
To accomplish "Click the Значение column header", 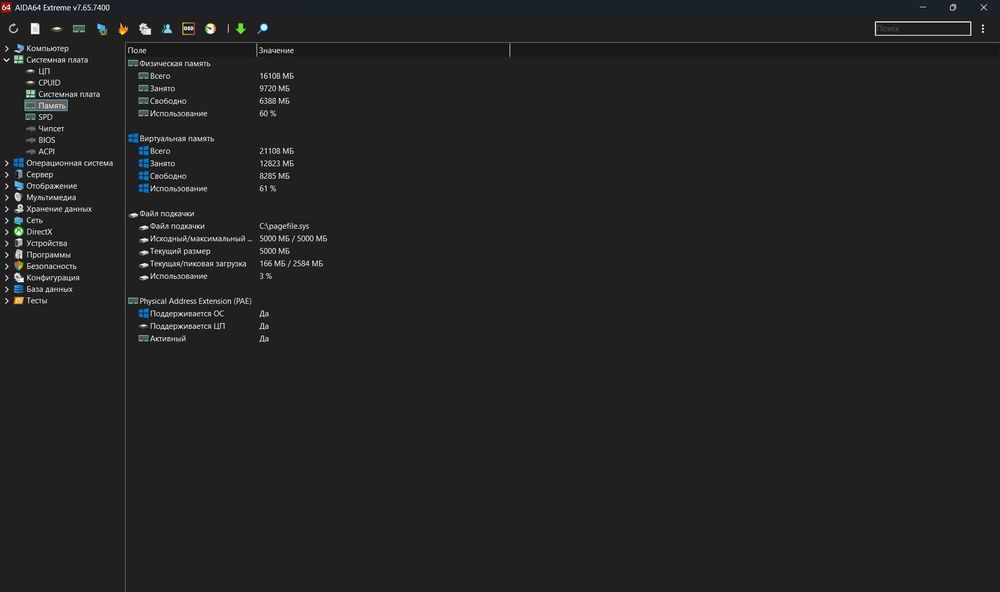I will [x=383, y=50].
